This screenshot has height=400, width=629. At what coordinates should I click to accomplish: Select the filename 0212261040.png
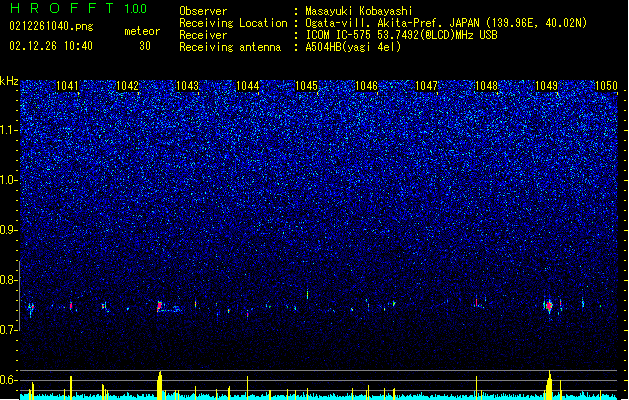click(x=51, y=27)
